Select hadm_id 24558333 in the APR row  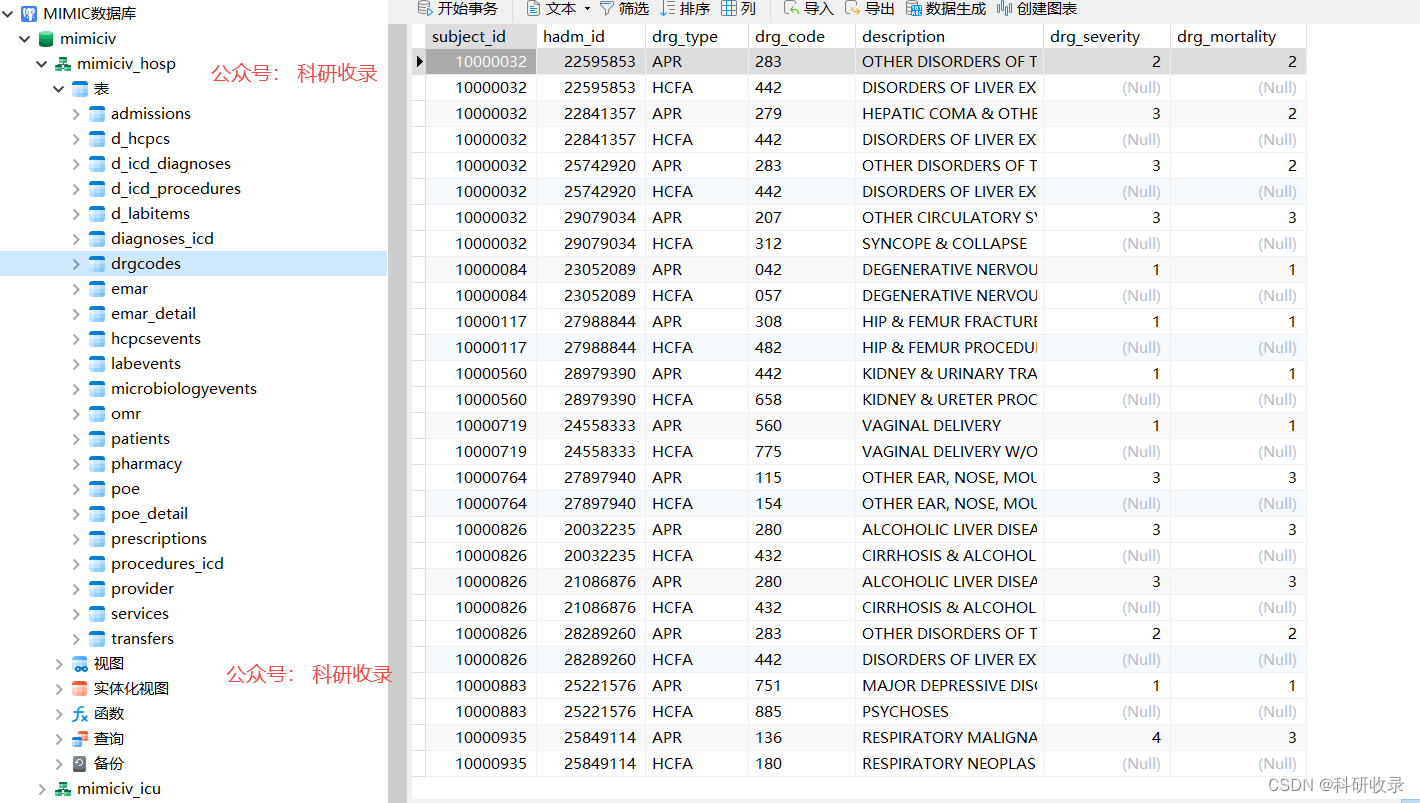click(591, 426)
